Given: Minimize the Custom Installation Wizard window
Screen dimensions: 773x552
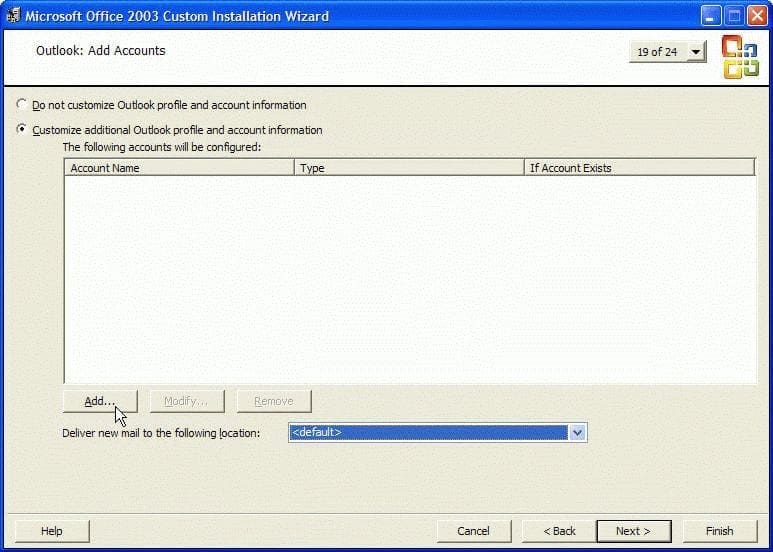Looking at the screenshot, I should 710,16.
